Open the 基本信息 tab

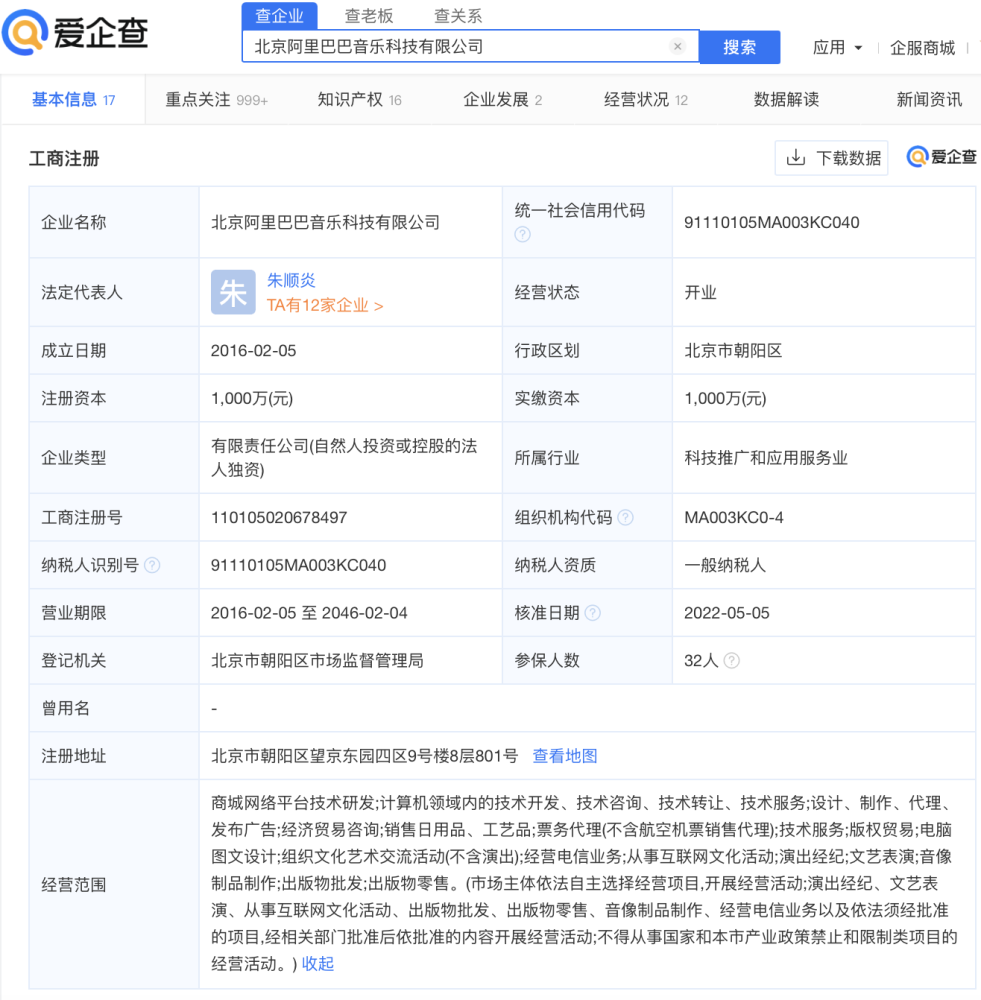coord(73,99)
